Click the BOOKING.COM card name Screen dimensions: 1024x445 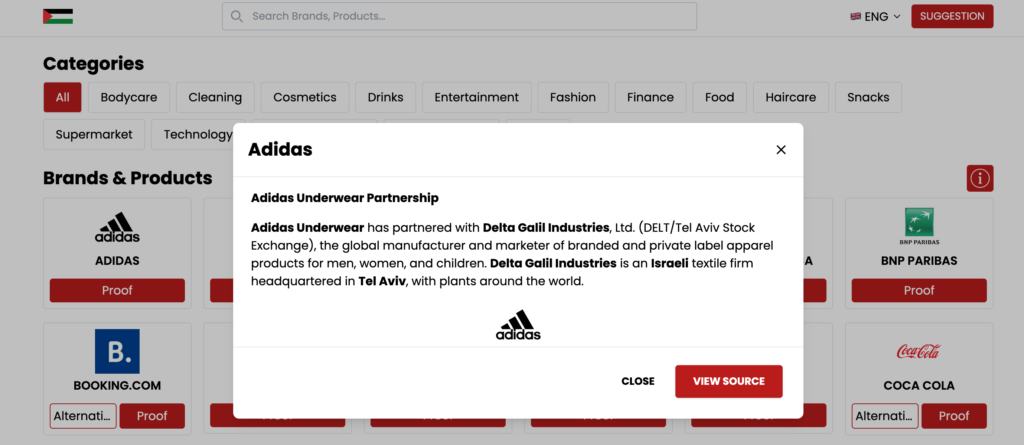click(117, 386)
